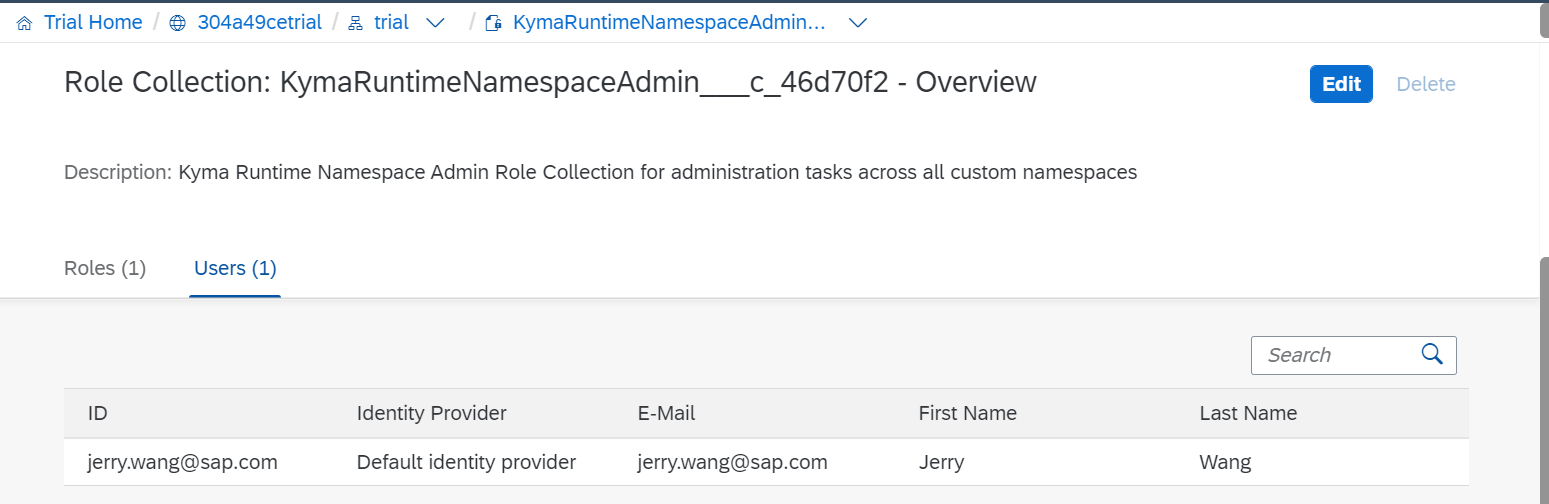Click the role collection icon in the breadcrumb
The height and width of the screenshot is (504, 1549).
[493, 23]
